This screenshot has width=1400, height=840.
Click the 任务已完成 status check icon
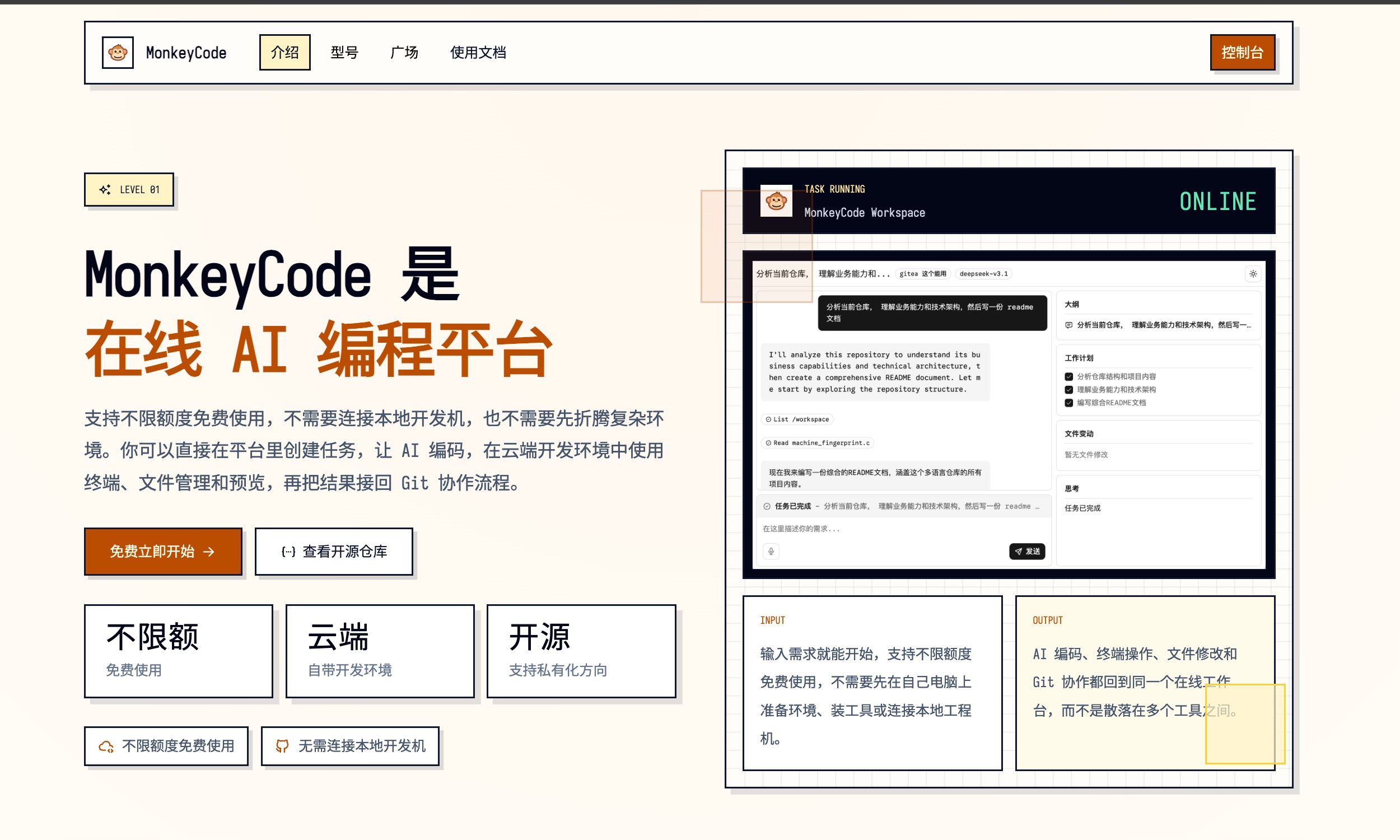[x=767, y=507]
